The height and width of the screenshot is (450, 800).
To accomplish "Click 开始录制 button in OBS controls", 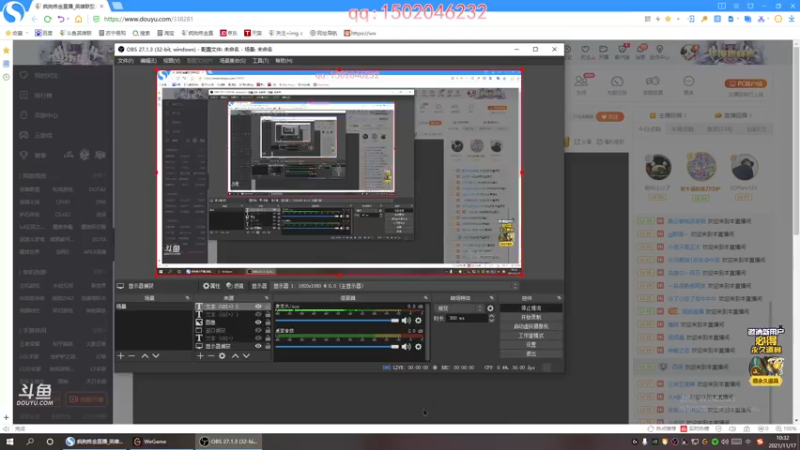I will coord(531,317).
